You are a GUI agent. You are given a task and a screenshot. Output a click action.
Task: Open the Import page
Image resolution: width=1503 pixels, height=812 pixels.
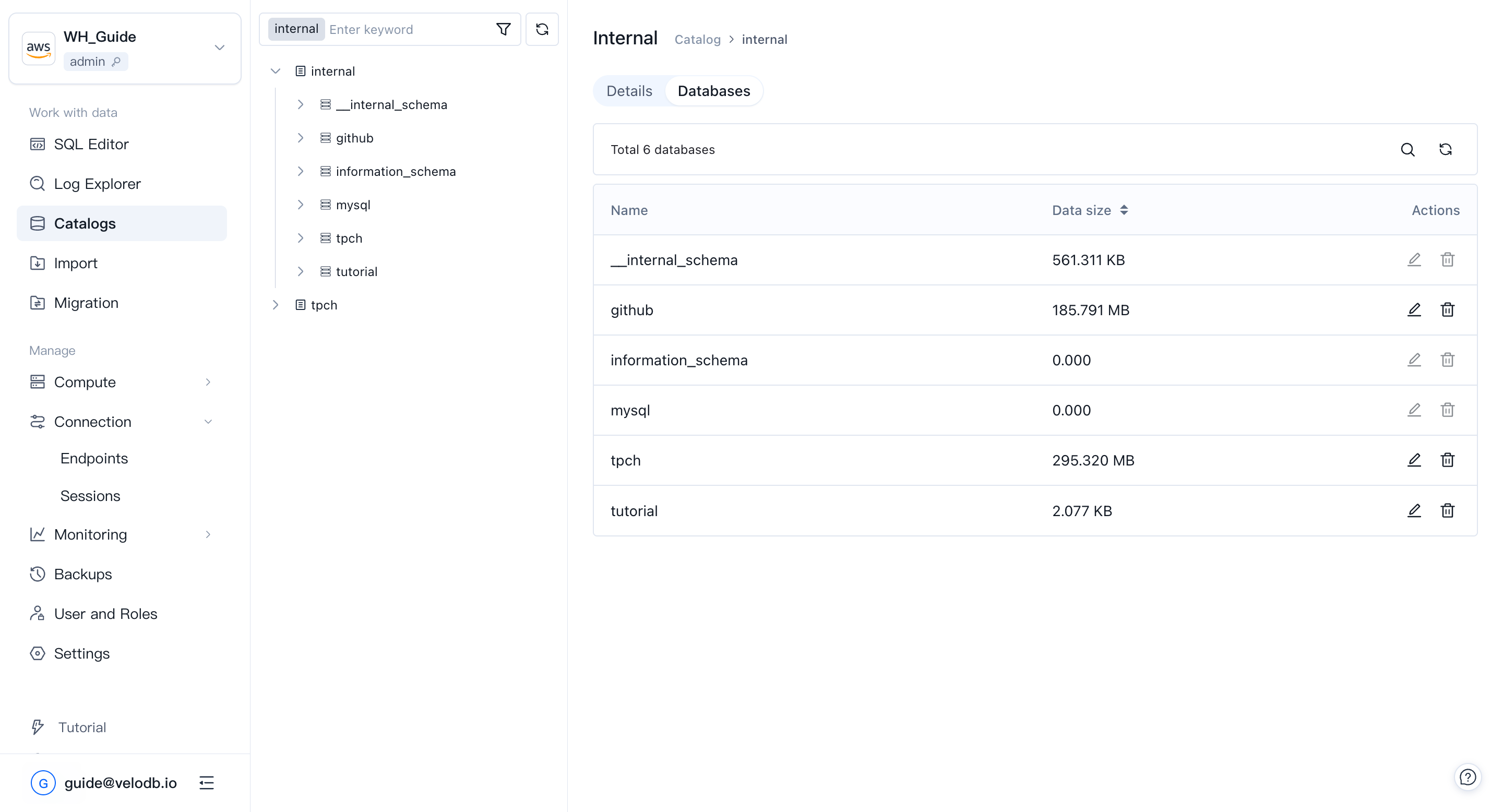pos(75,263)
